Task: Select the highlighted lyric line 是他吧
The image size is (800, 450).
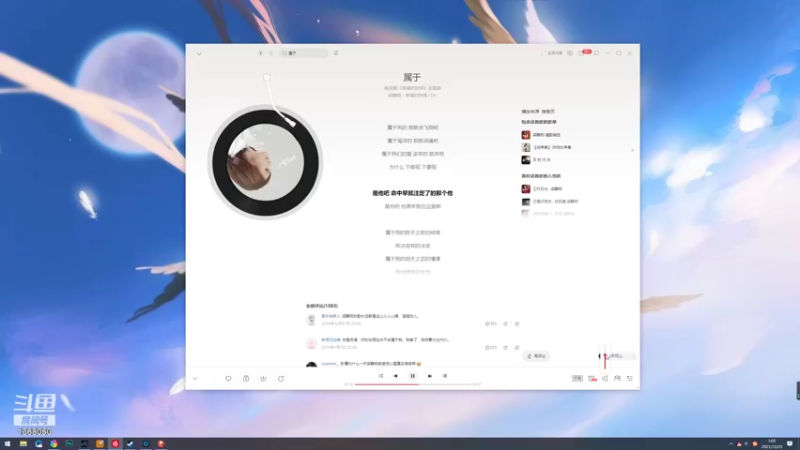Action: point(412,193)
